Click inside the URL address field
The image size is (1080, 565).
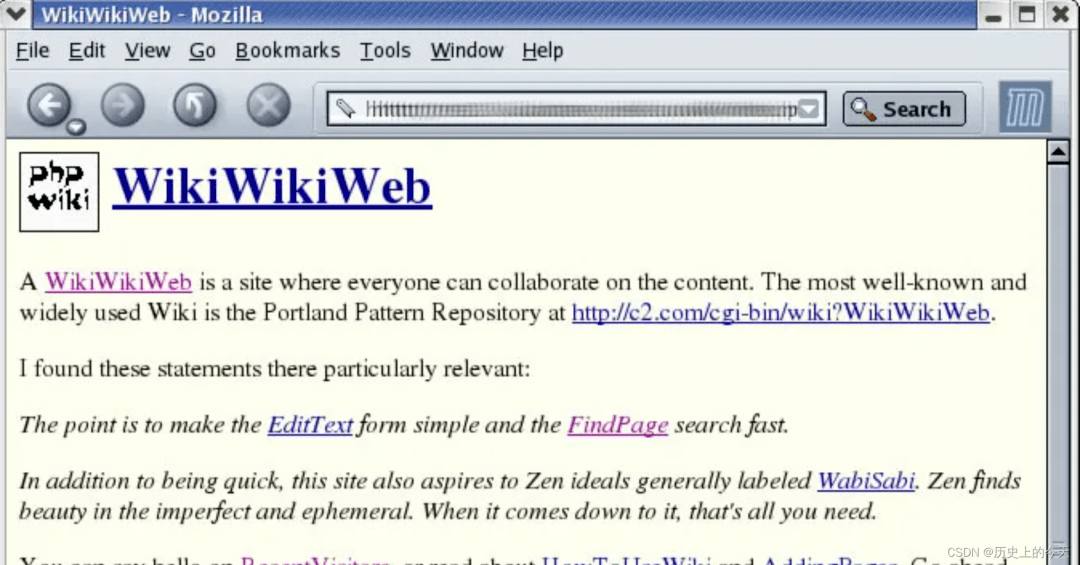click(579, 109)
